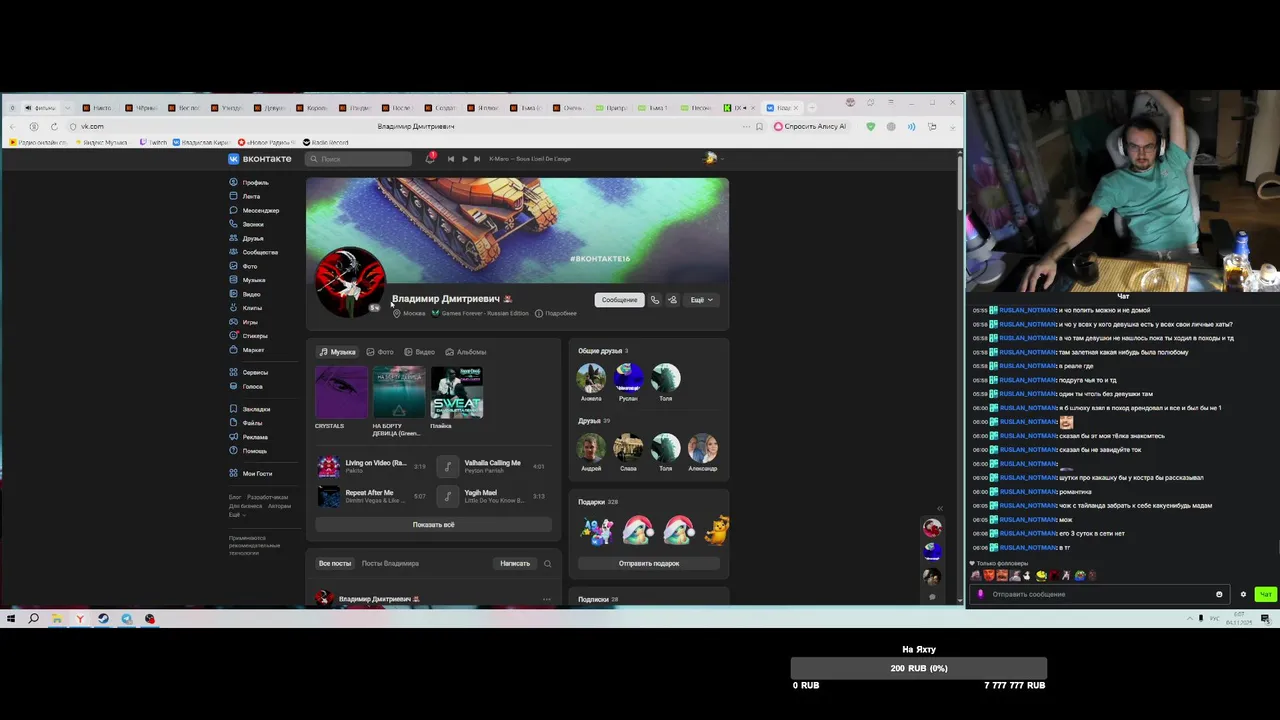Select Посты Владимира wall tab

click(x=390, y=564)
